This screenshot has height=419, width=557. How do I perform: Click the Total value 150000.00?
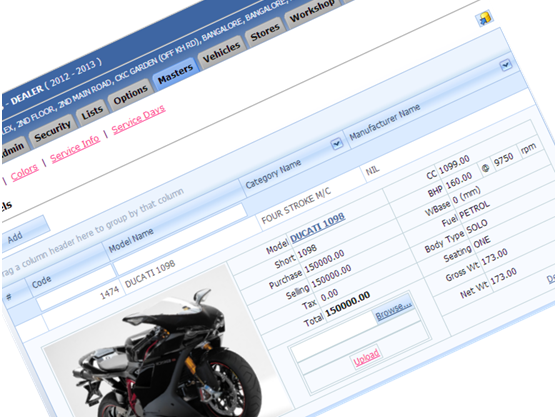coord(347,305)
